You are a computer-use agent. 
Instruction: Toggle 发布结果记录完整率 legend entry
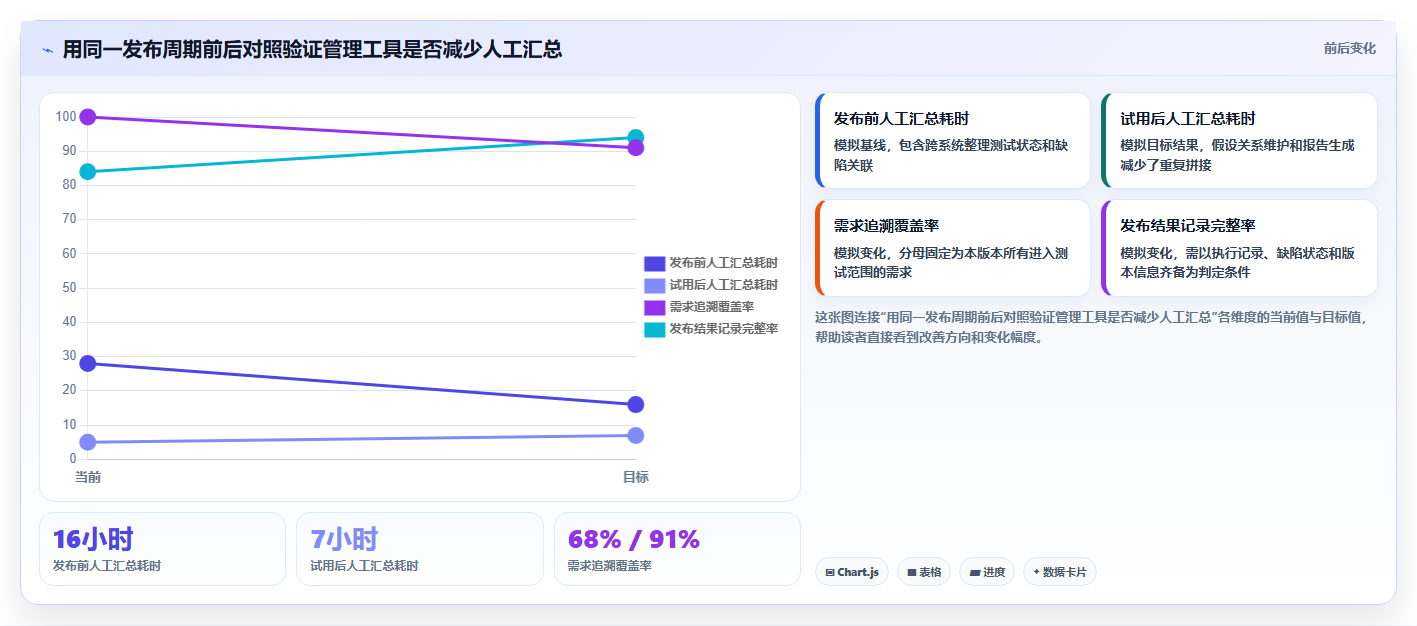click(711, 329)
